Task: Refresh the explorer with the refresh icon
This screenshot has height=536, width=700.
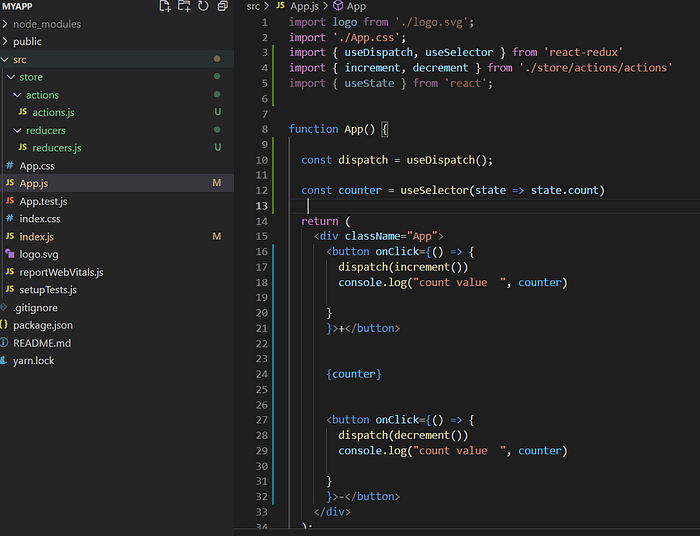Action: click(x=203, y=6)
